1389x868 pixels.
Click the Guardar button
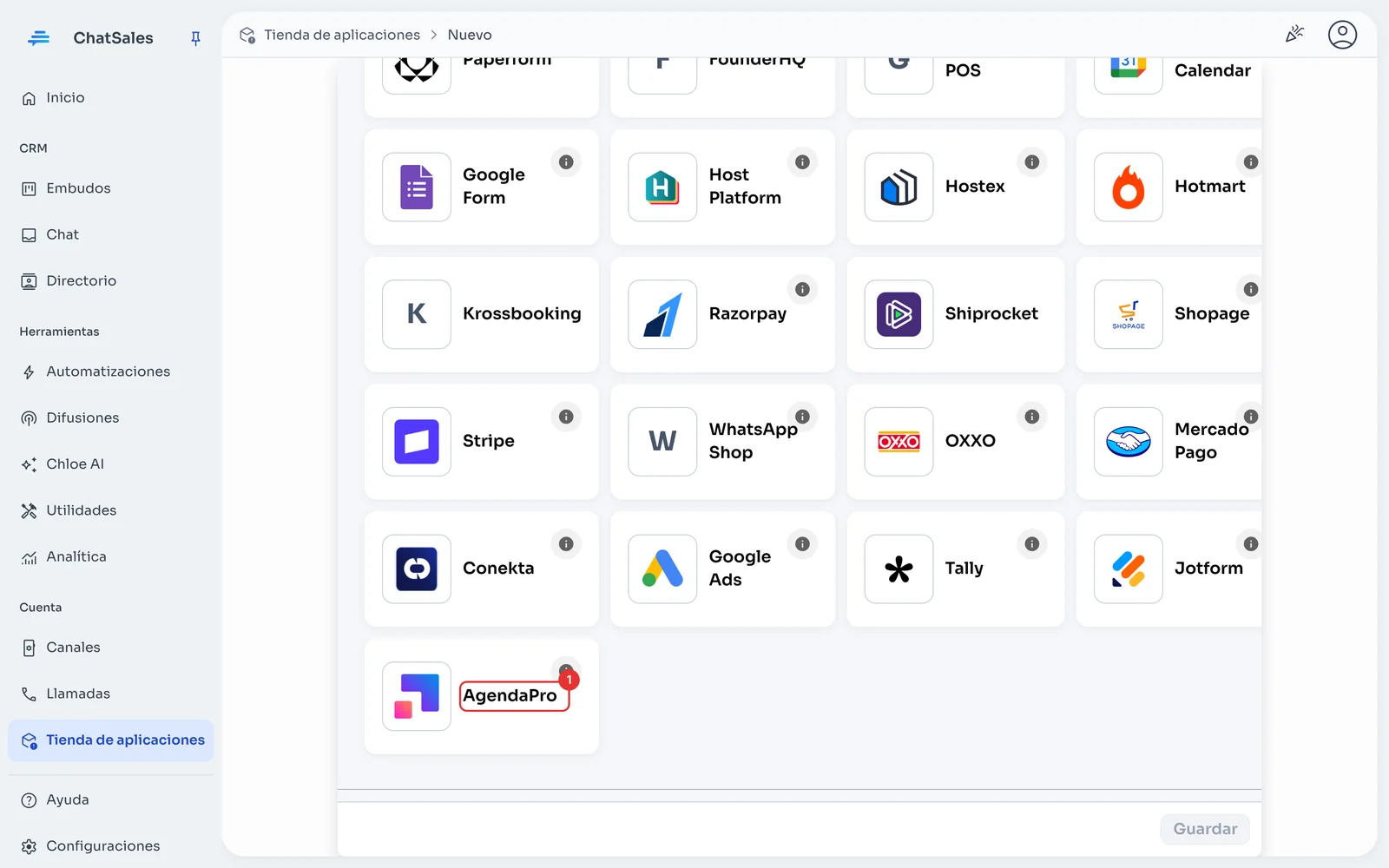[1205, 829]
